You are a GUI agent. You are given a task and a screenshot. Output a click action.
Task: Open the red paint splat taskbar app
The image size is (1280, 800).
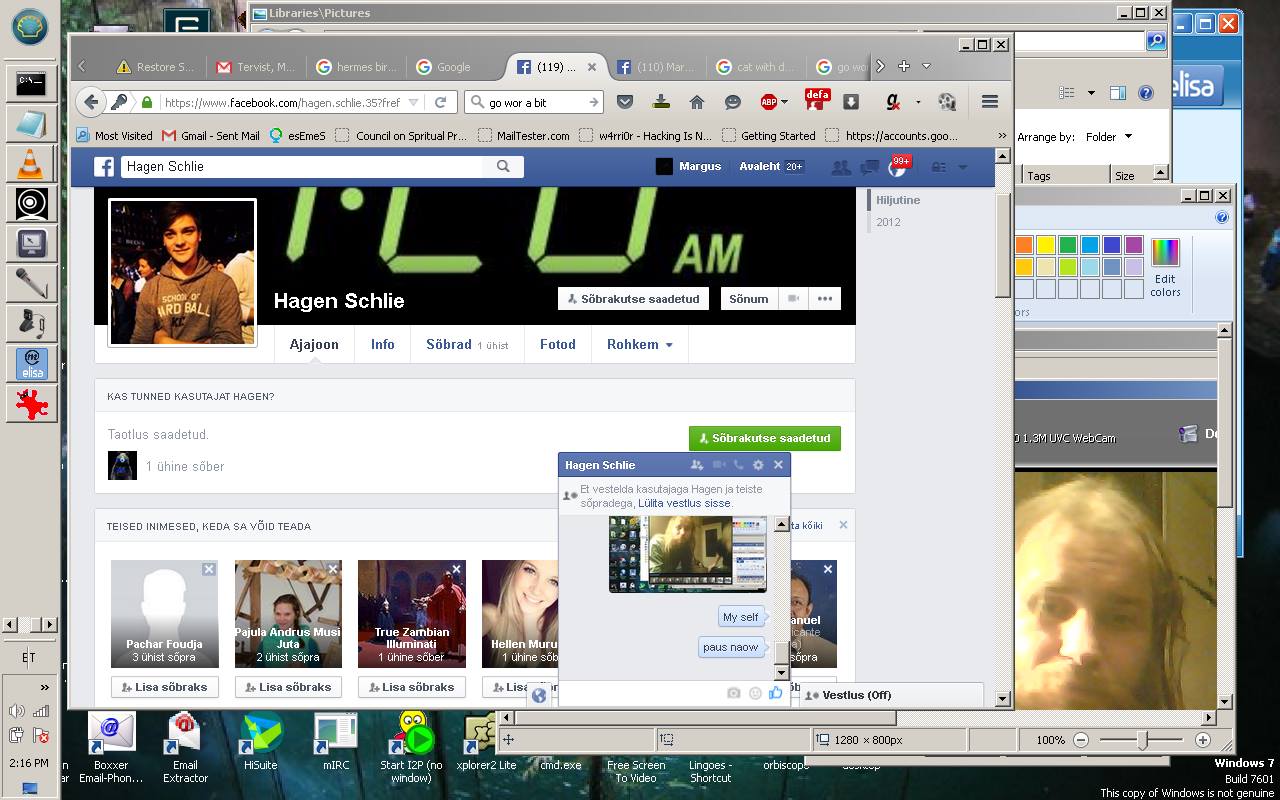point(33,403)
